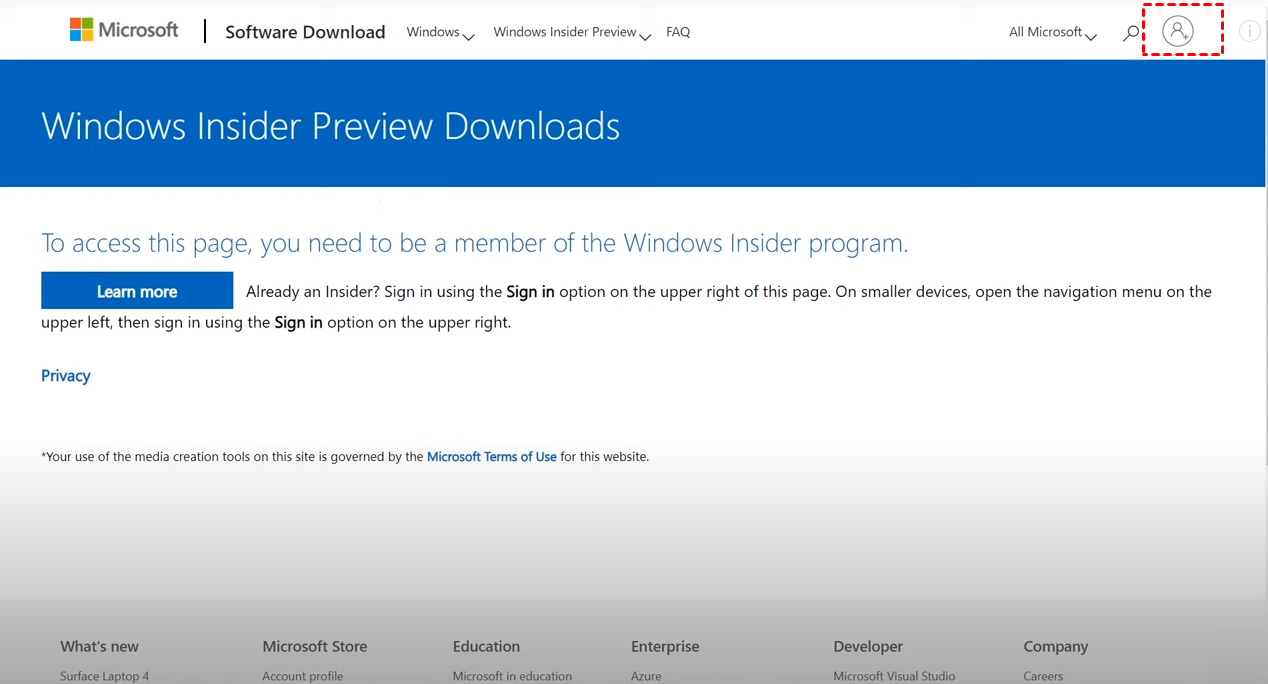Click the info circle icon
The height and width of the screenshot is (684, 1268).
pyautogui.click(x=1249, y=31)
